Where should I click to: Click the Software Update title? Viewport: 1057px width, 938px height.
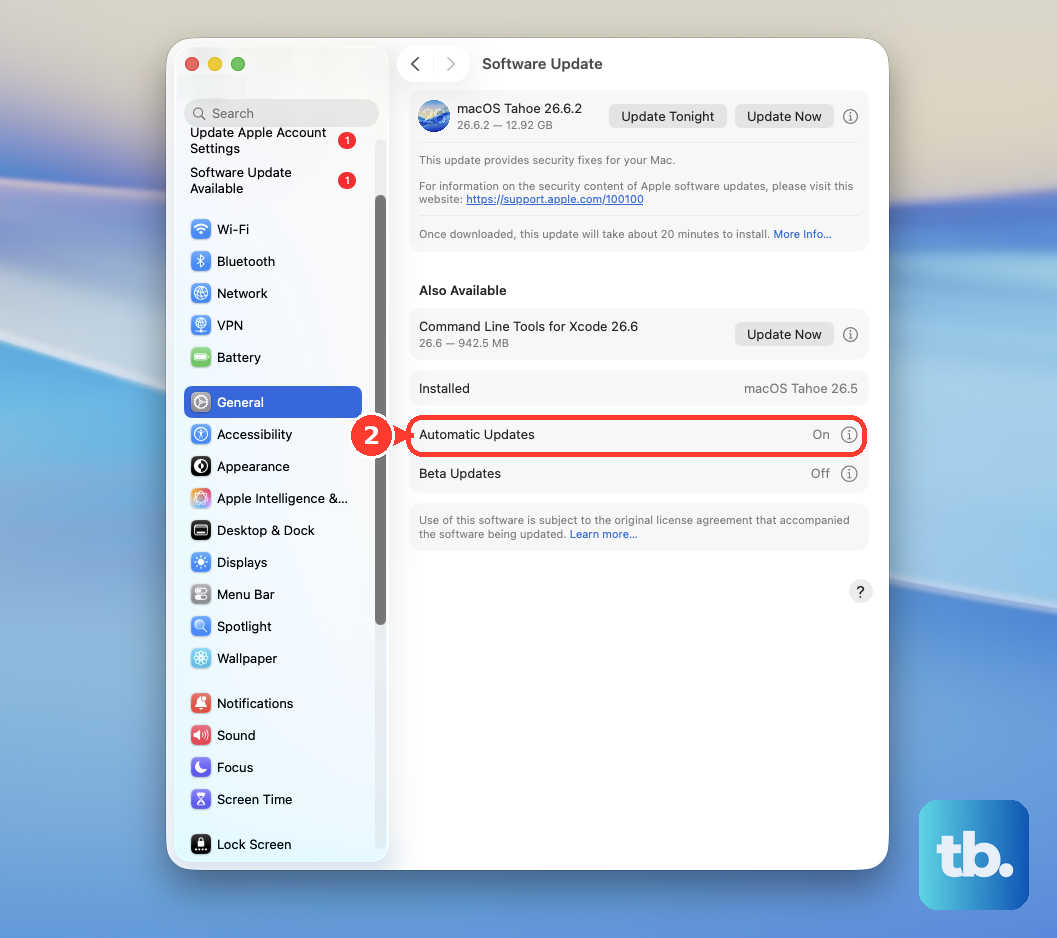click(542, 64)
